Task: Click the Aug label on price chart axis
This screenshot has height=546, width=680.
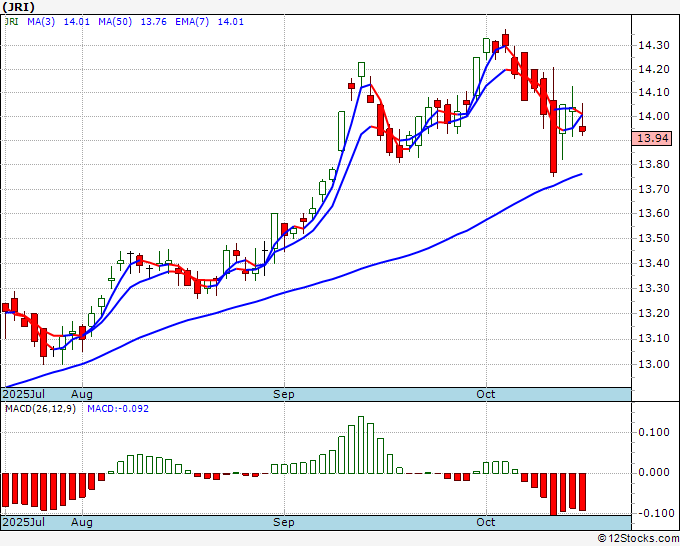Action: [82, 394]
